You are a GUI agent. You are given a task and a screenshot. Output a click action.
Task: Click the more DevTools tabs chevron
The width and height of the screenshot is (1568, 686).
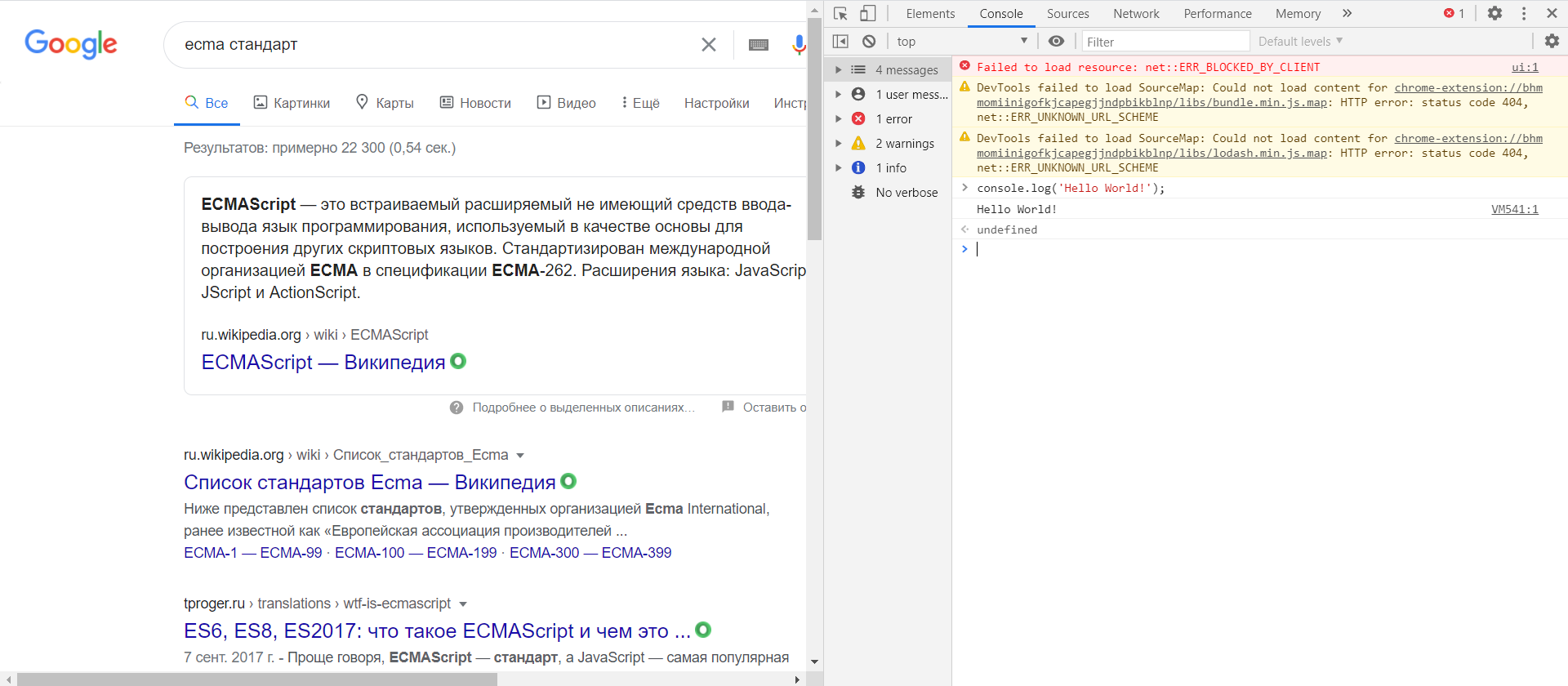(x=1347, y=14)
